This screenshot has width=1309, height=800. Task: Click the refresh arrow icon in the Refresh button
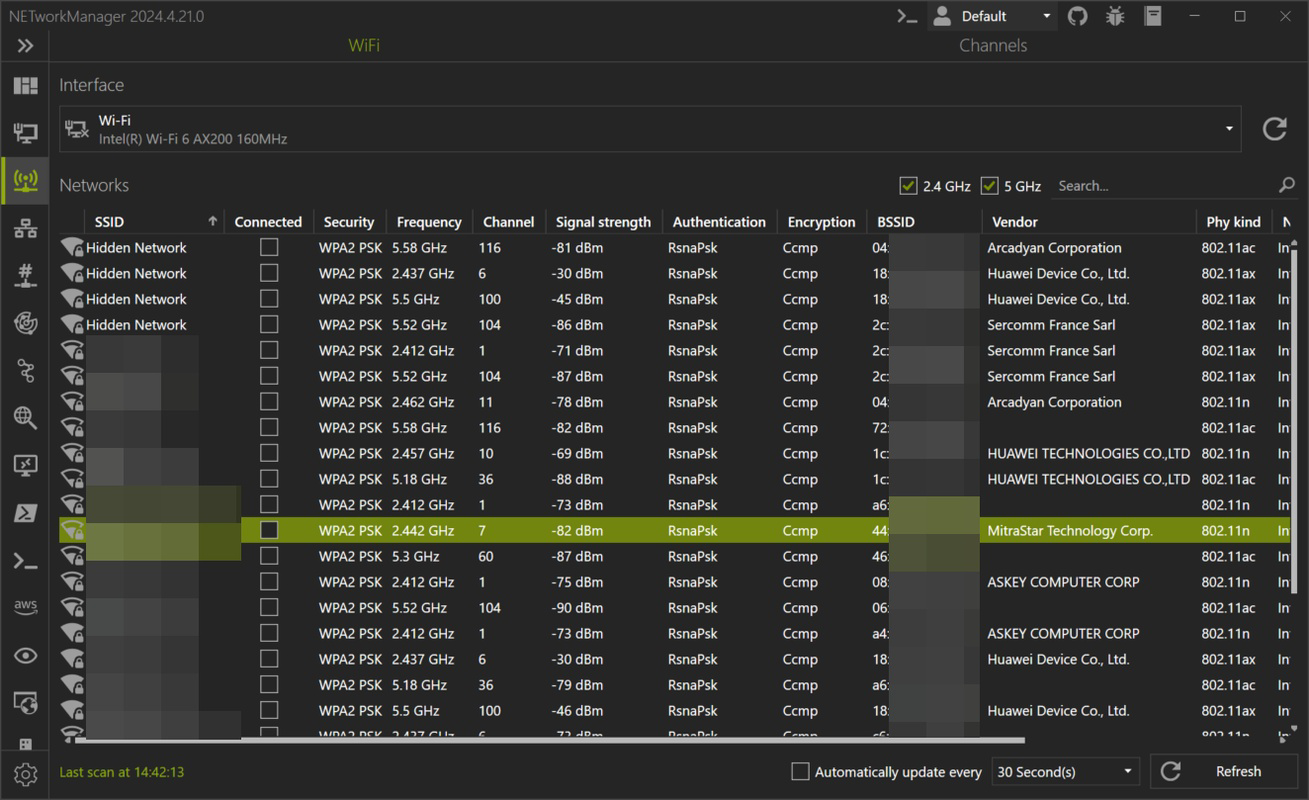[1171, 771]
